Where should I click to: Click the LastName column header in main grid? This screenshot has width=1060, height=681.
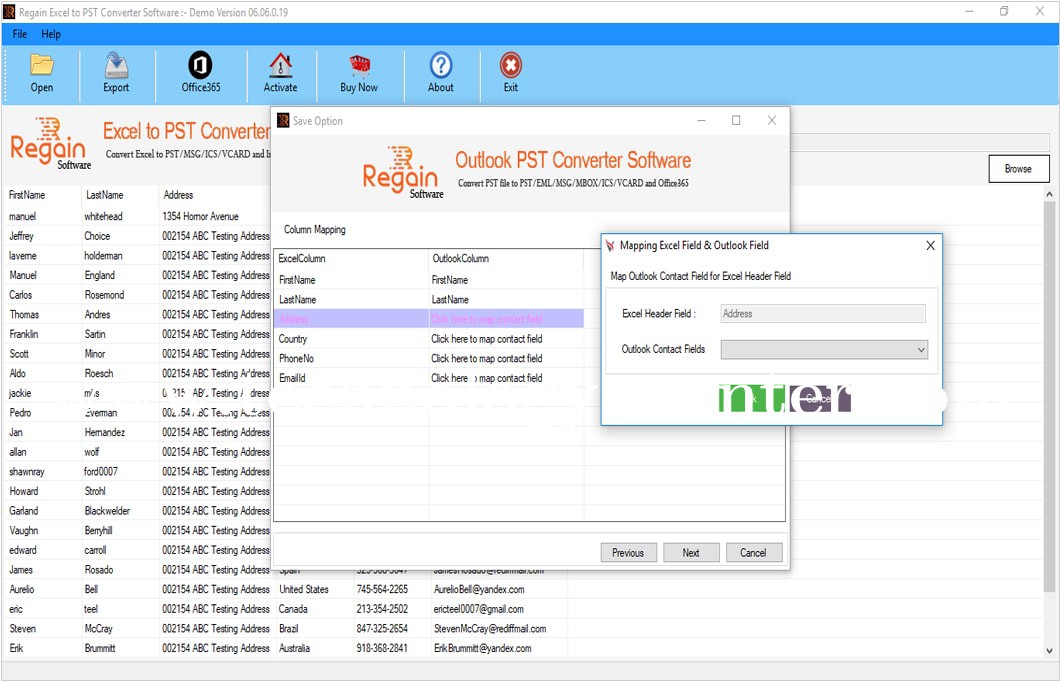105,195
